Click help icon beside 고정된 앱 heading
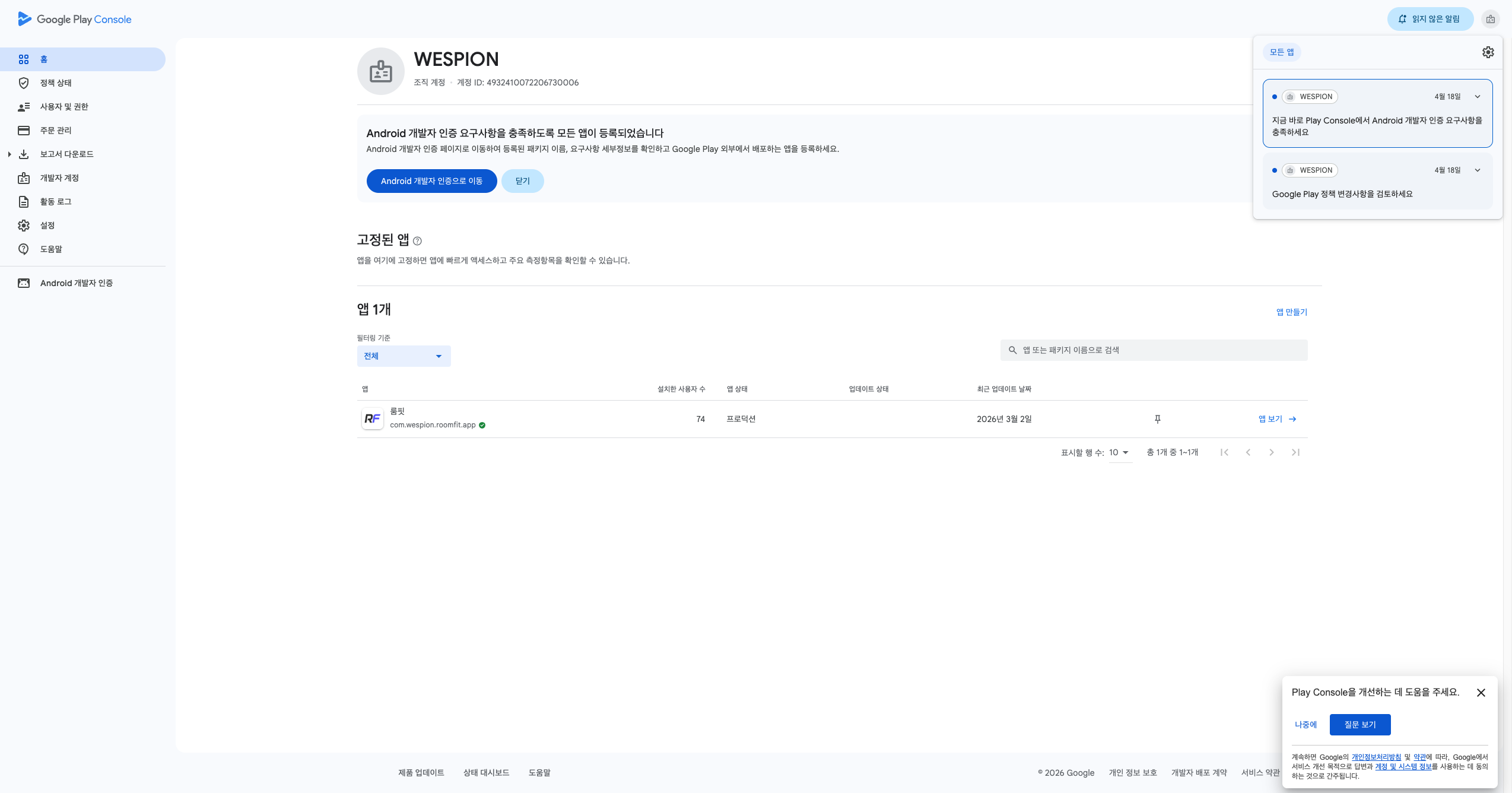Screen dimensions: 1512x793 [x=417, y=241]
